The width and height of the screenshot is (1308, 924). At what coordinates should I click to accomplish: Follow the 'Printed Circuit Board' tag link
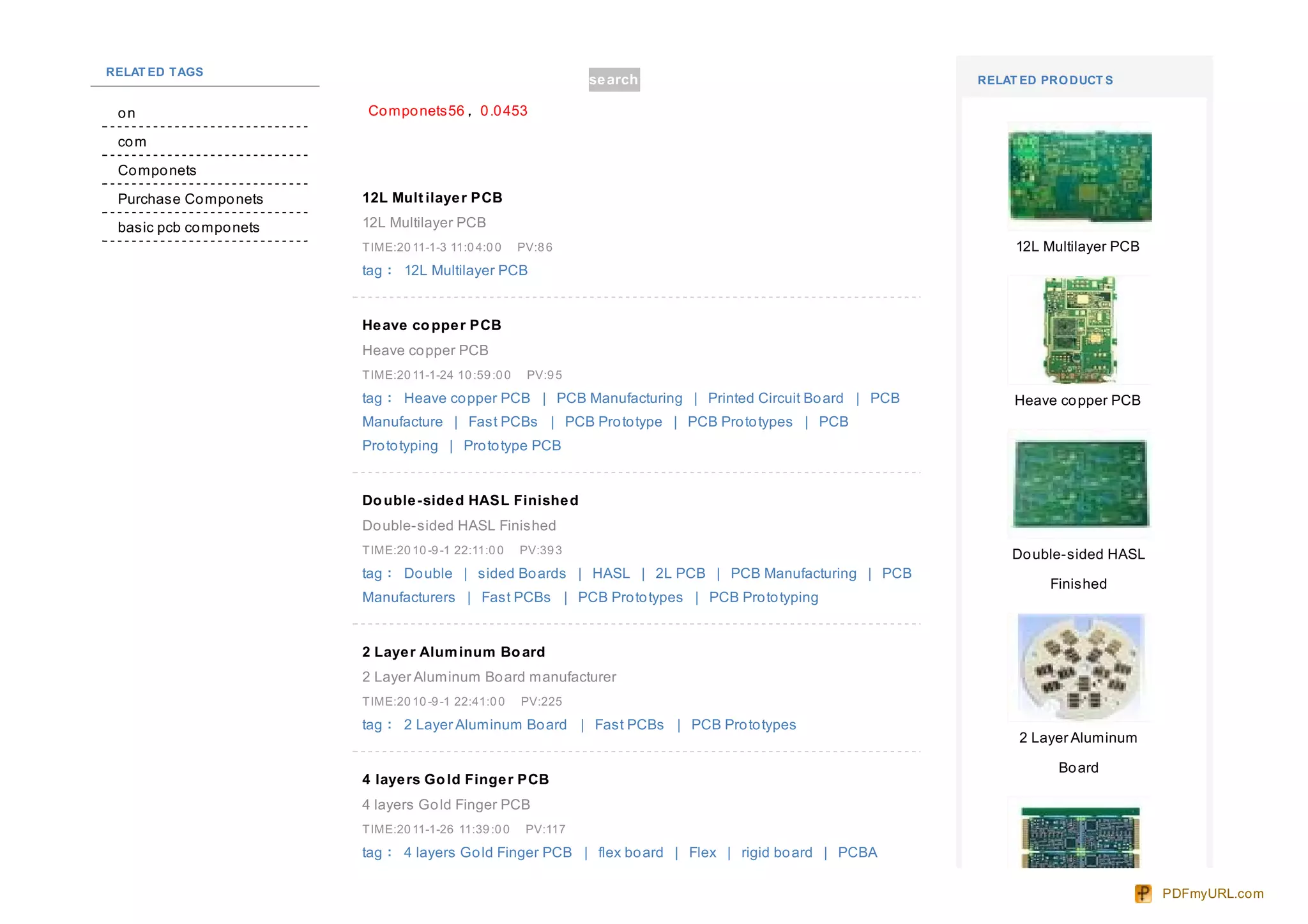pyautogui.click(x=775, y=398)
